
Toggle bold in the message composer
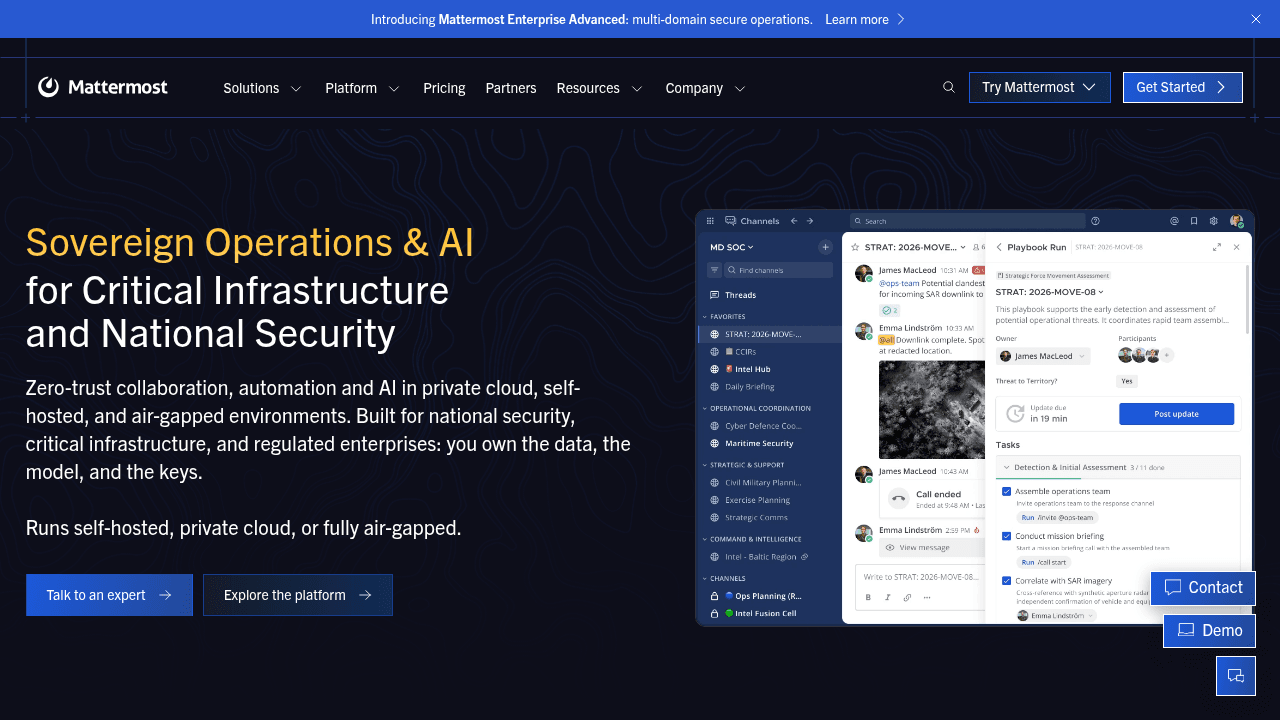(x=868, y=598)
